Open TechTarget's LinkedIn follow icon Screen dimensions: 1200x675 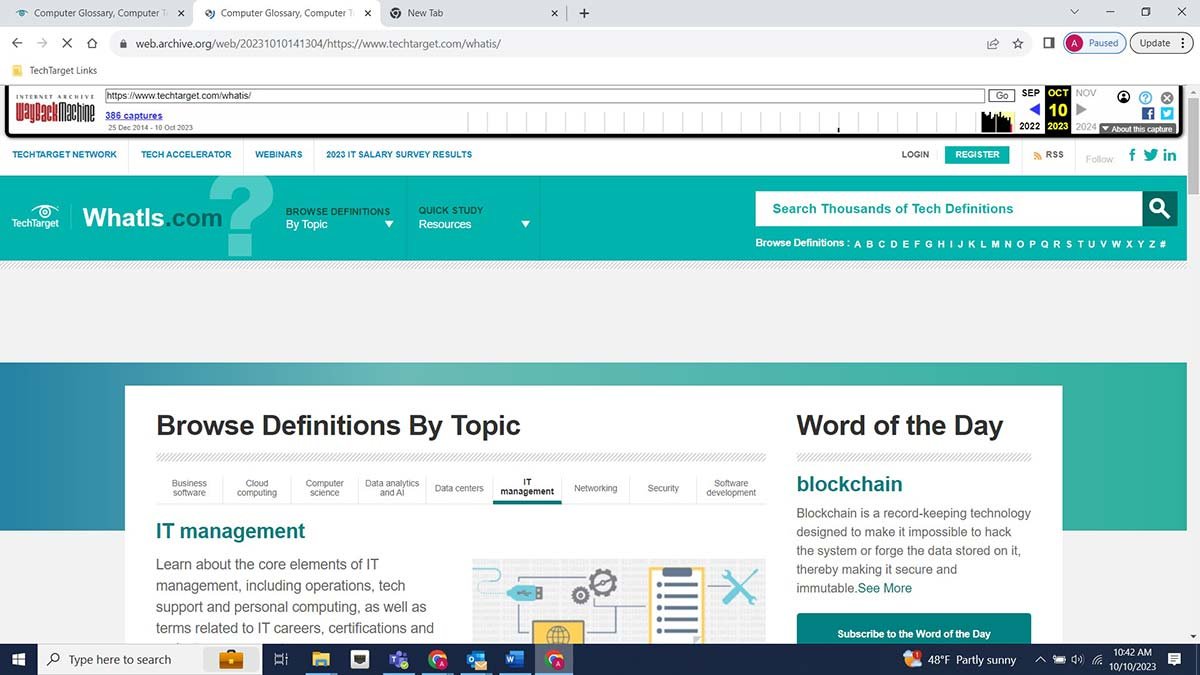pyautogui.click(x=1170, y=155)
